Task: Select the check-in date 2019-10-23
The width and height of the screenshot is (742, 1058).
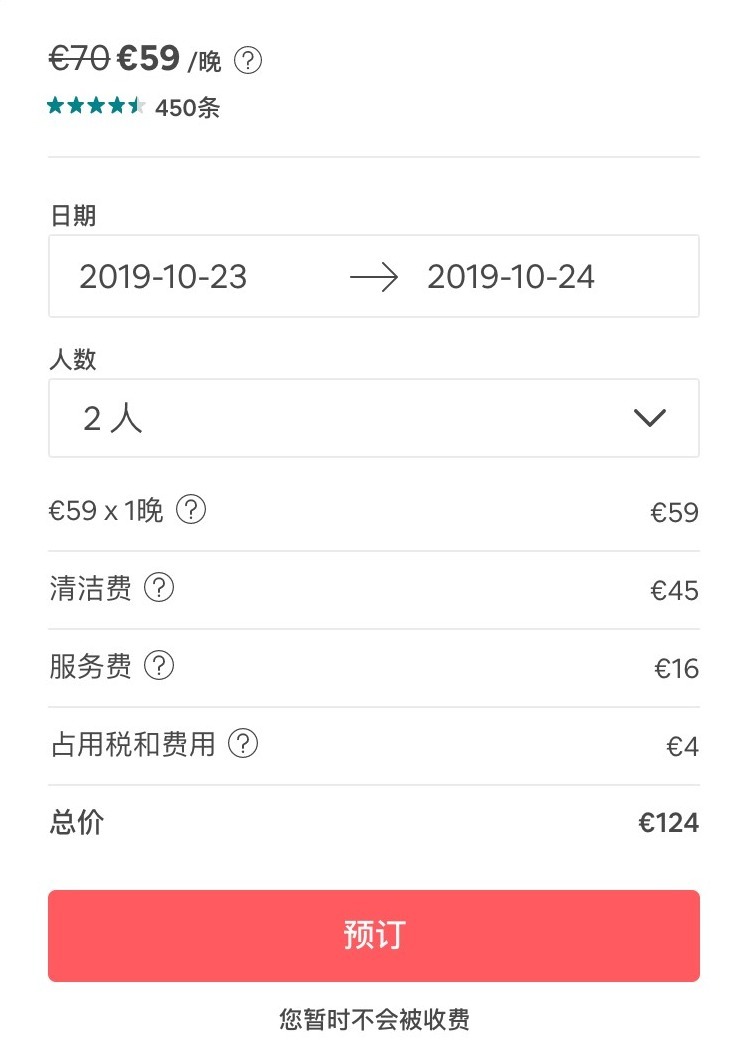Action: (x=163, y=277)
